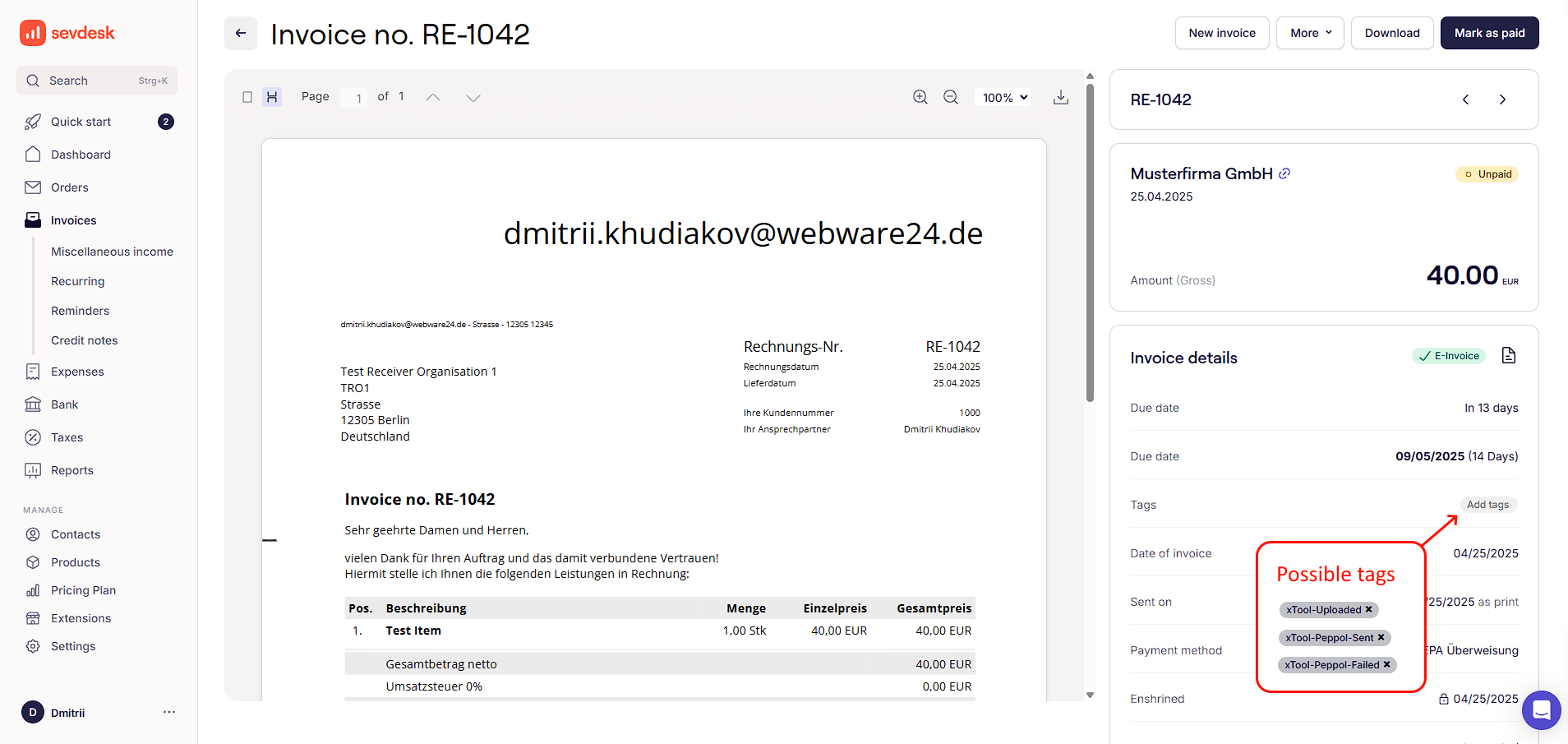This screenshot has height=744, width=1568.
Task: Open the zoom level dropdown showing 100%
Action: 1002,96
